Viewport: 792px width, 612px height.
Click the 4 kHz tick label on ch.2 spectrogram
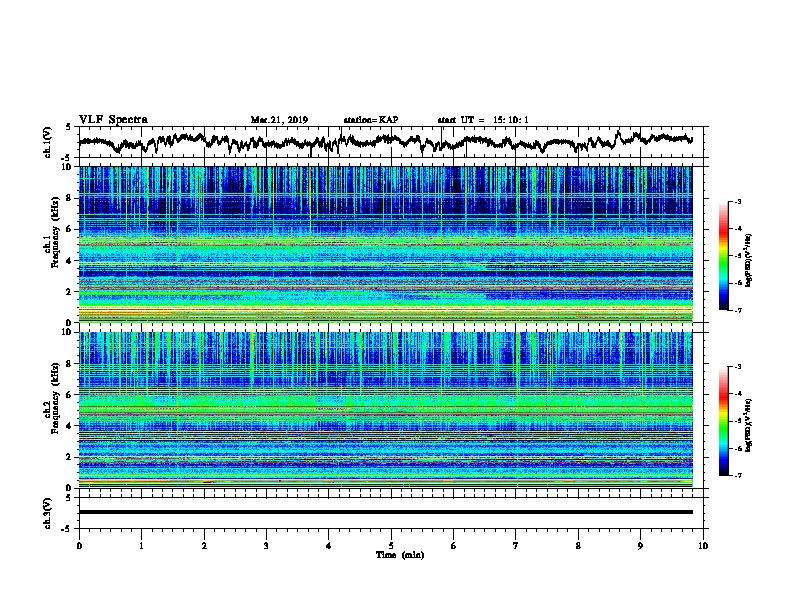(x=71, y=426)
